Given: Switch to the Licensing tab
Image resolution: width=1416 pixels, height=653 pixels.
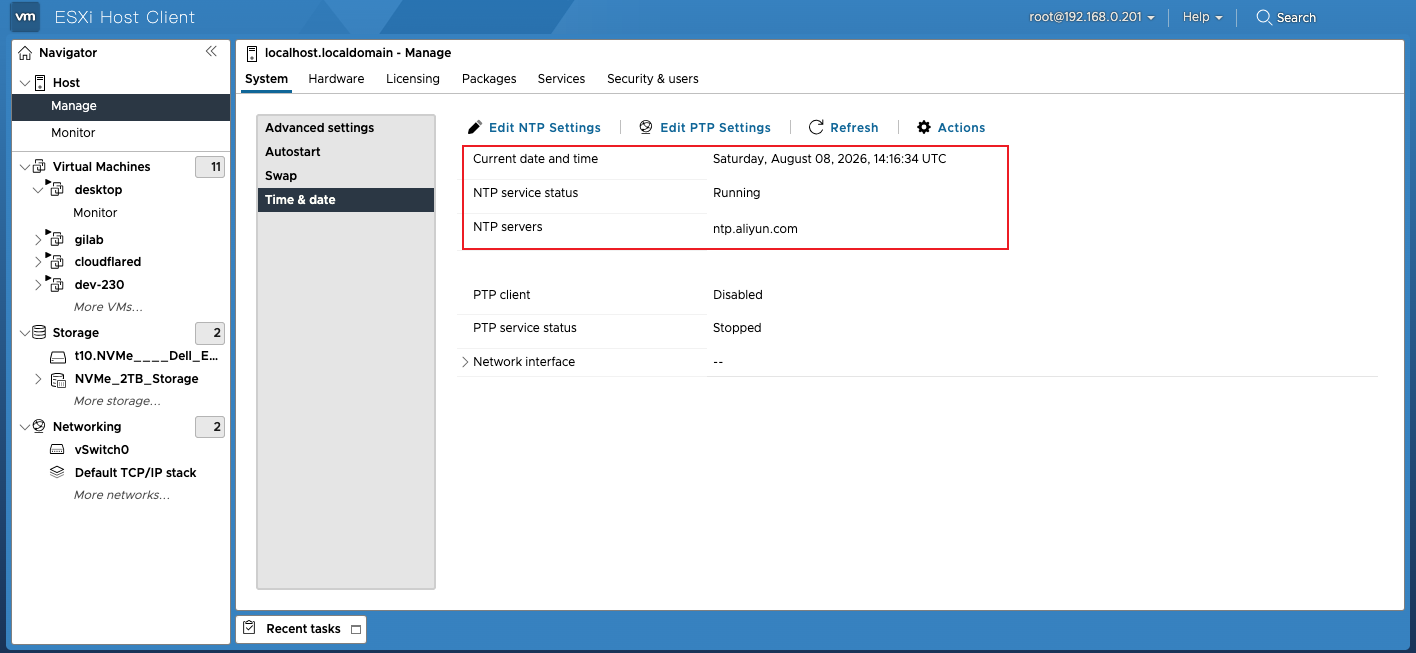Looking at the screenshot, I should tap(413, 79).
